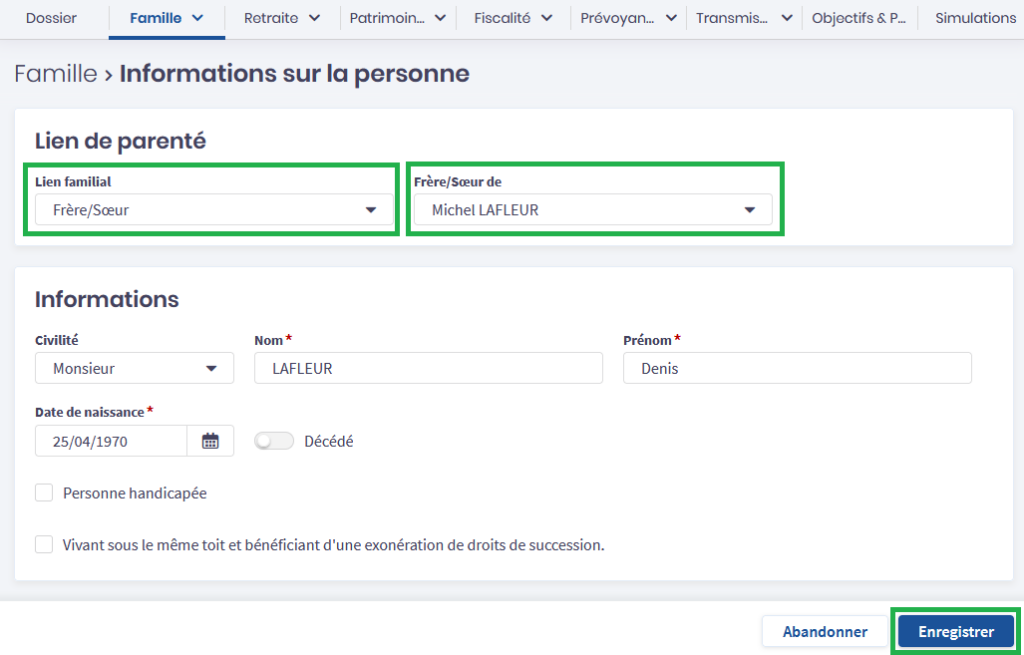This screenshot has height=655, width=1024.
Task: Expand the Lien familial dropdown
Action: (x=211, y=210)
